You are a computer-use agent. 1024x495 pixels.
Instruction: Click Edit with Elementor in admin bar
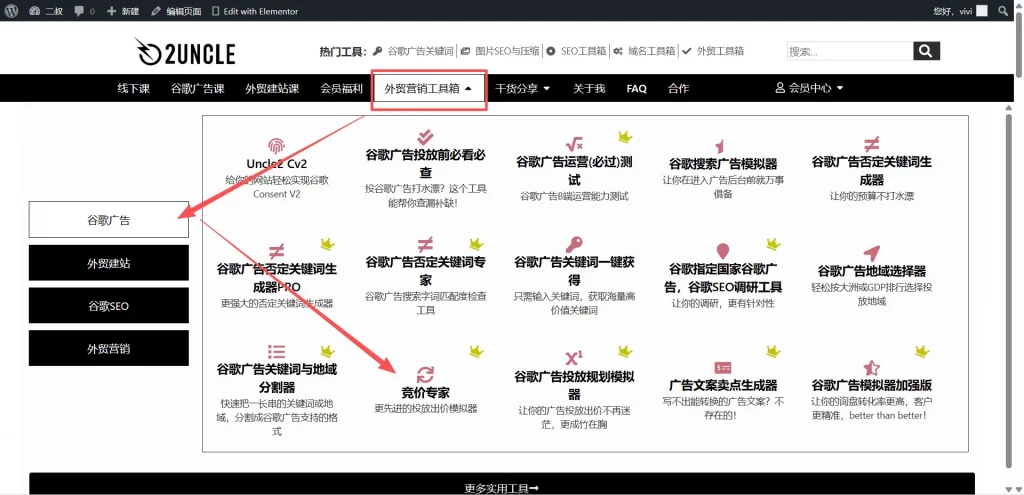[254, 10]
